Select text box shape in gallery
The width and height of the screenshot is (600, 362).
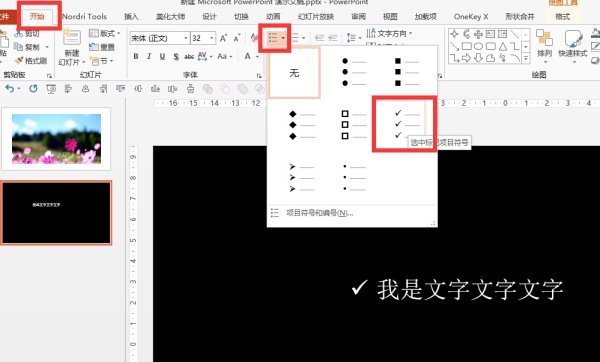[491, 34]
